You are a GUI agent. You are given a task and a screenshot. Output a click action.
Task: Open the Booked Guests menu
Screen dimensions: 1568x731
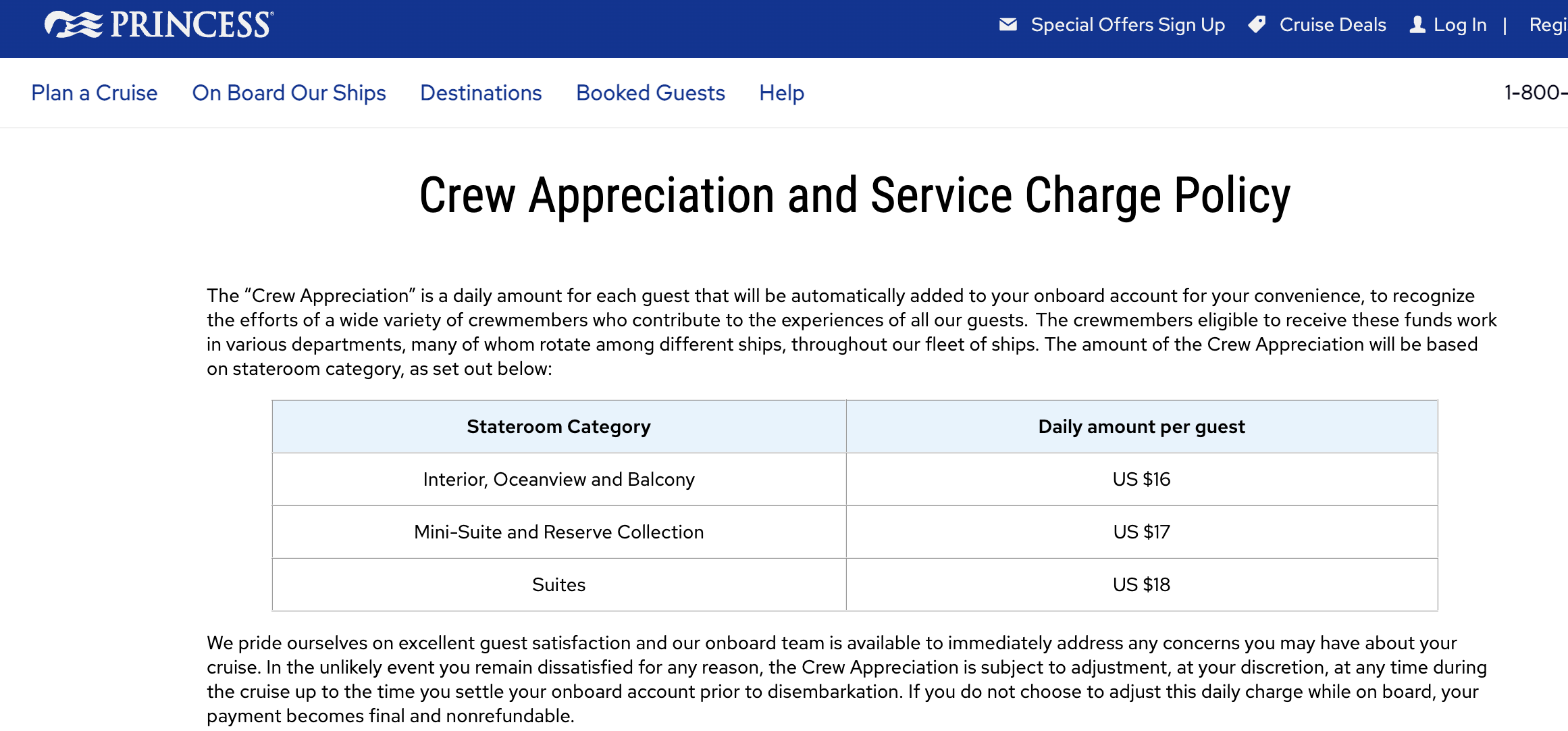click(x=650, y=93)
